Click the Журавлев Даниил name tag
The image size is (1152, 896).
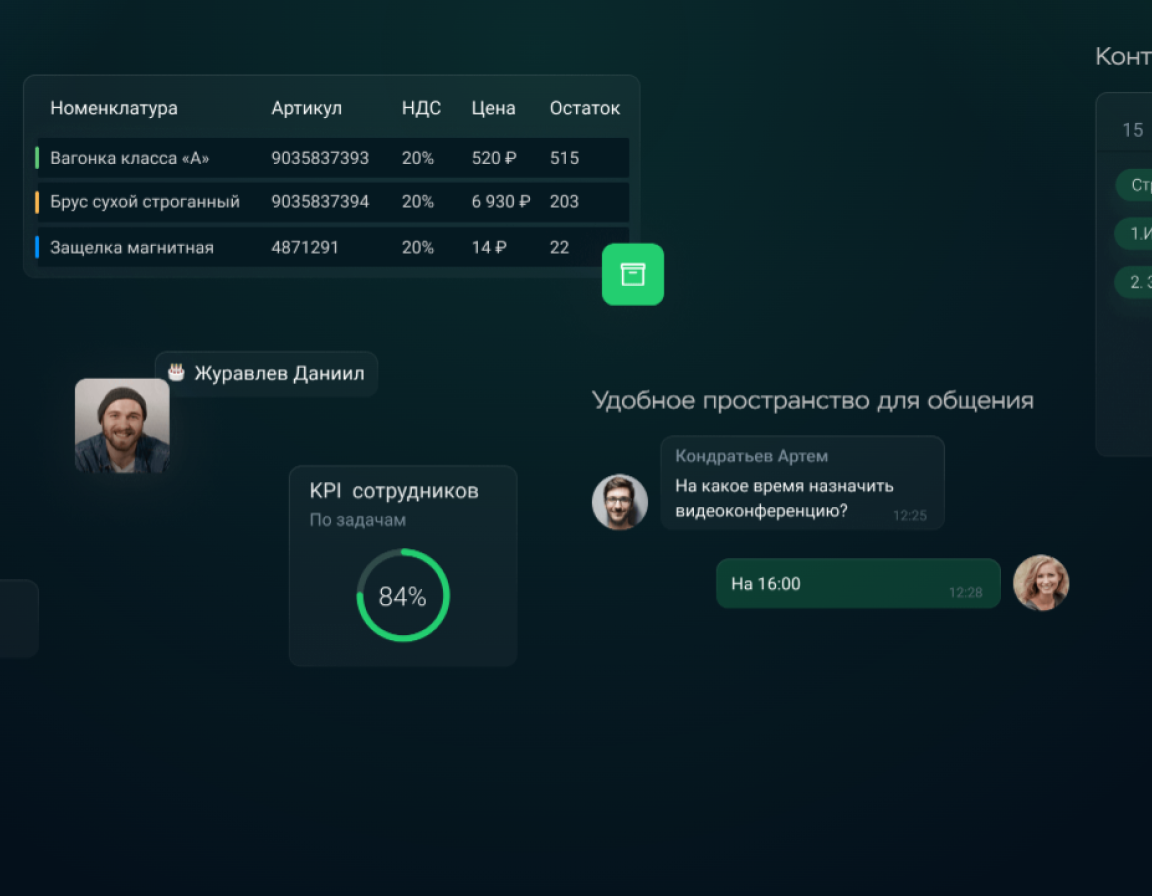pyautogui.click(x=279, y=374)
